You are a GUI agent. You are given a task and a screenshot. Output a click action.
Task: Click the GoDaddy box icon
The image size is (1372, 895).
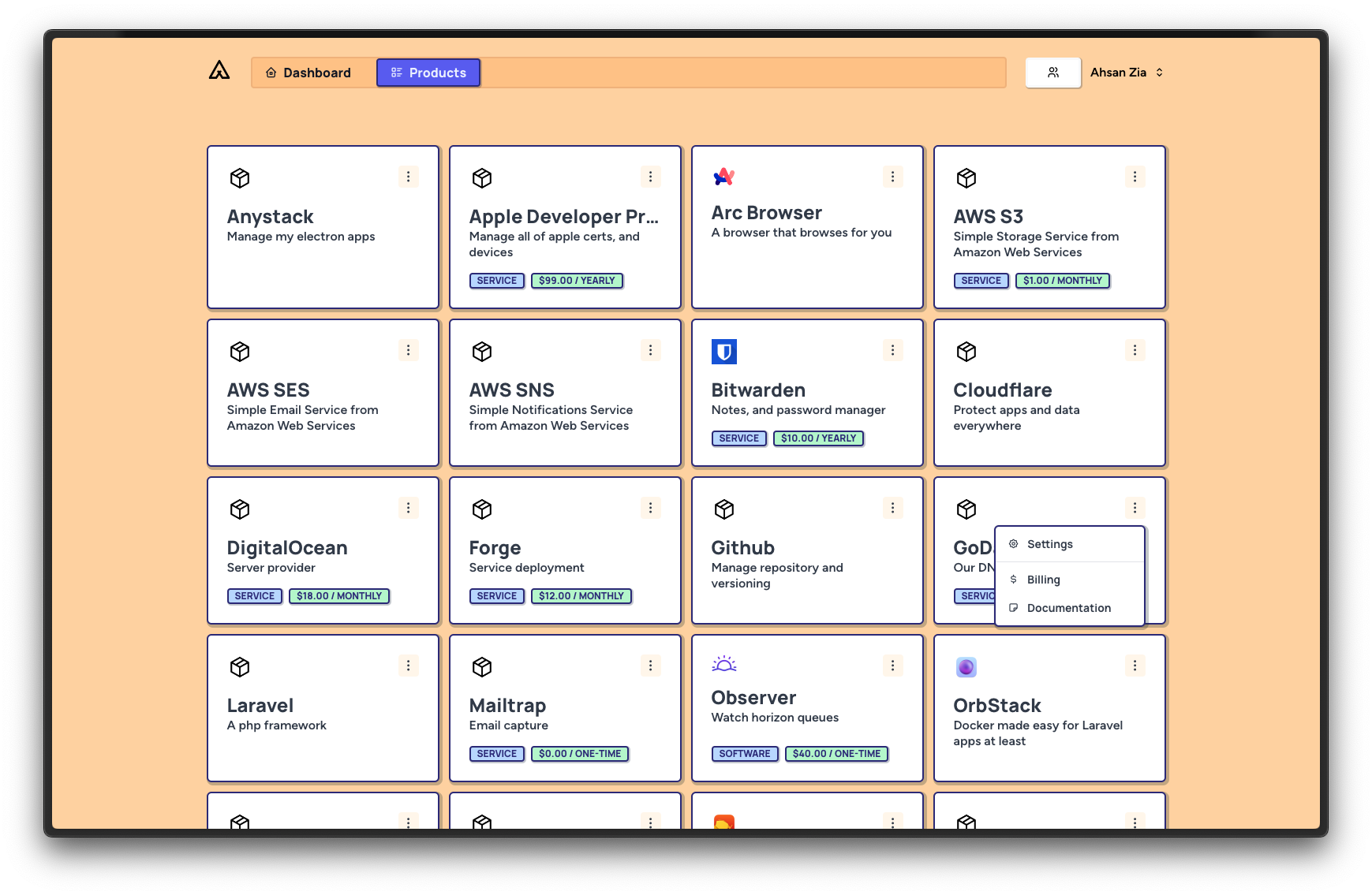(x=966, y=509)
